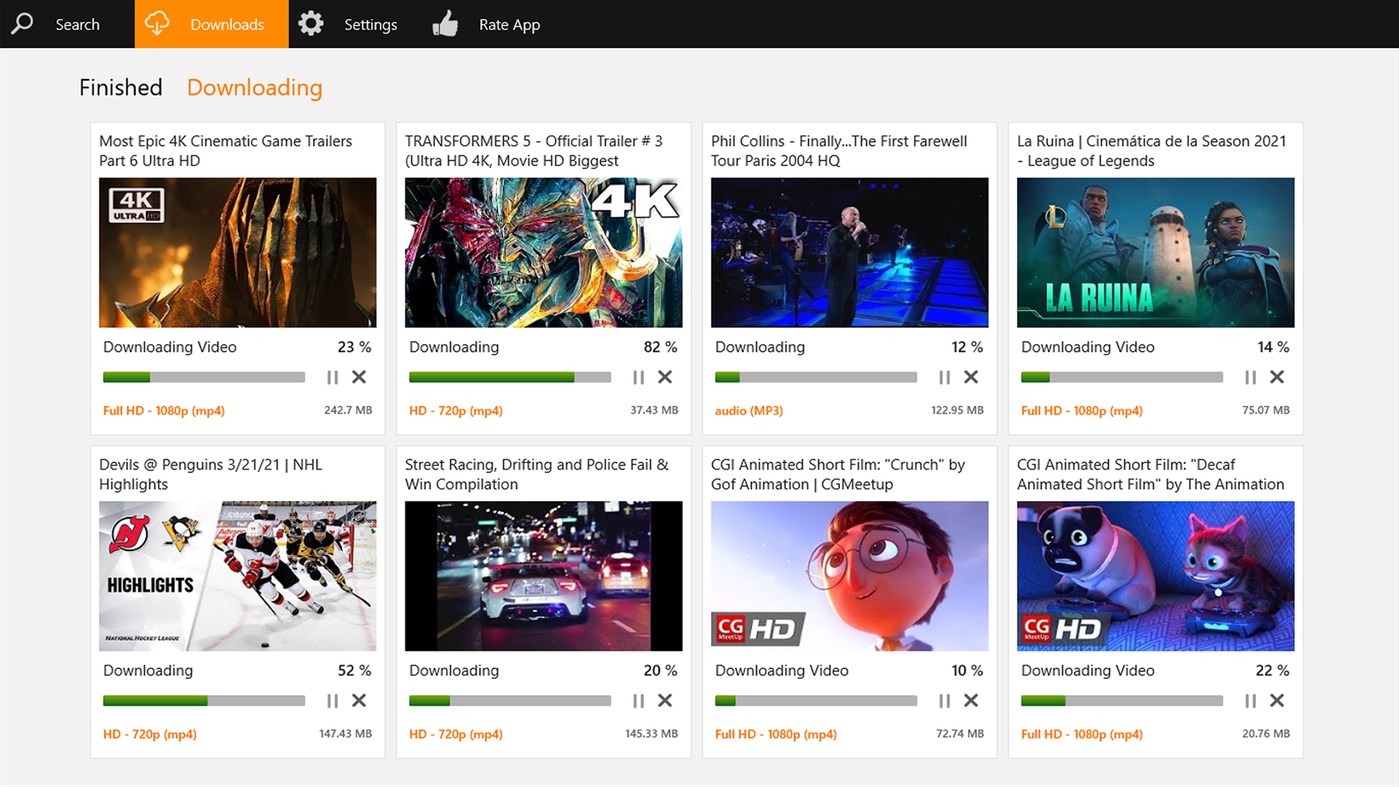The height and width of the screenshot is (787, 1399).
Task: Cancel the Phil Collins audio download
Action: point(971,377)
